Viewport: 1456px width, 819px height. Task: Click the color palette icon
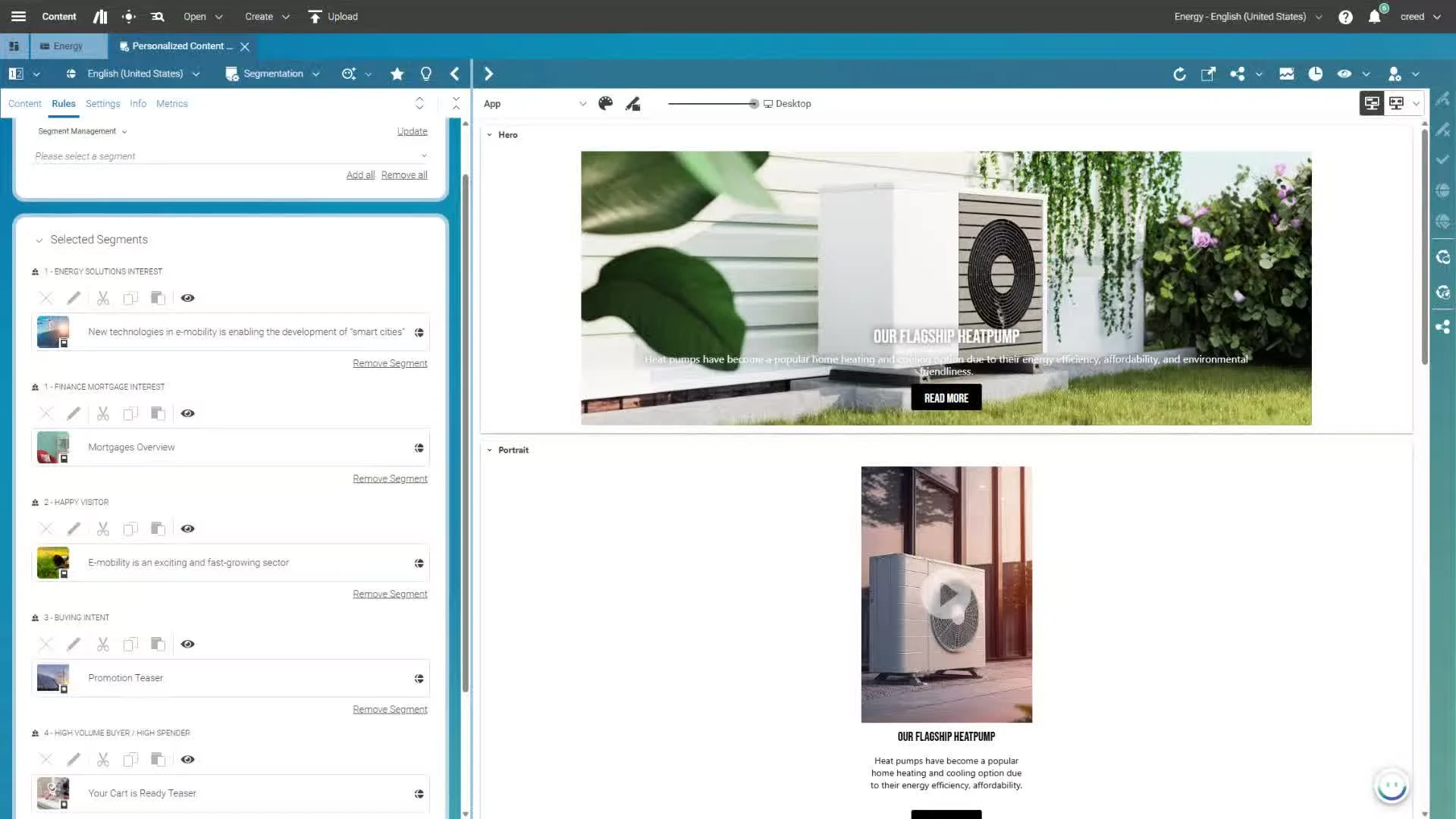tap(605, 104)
